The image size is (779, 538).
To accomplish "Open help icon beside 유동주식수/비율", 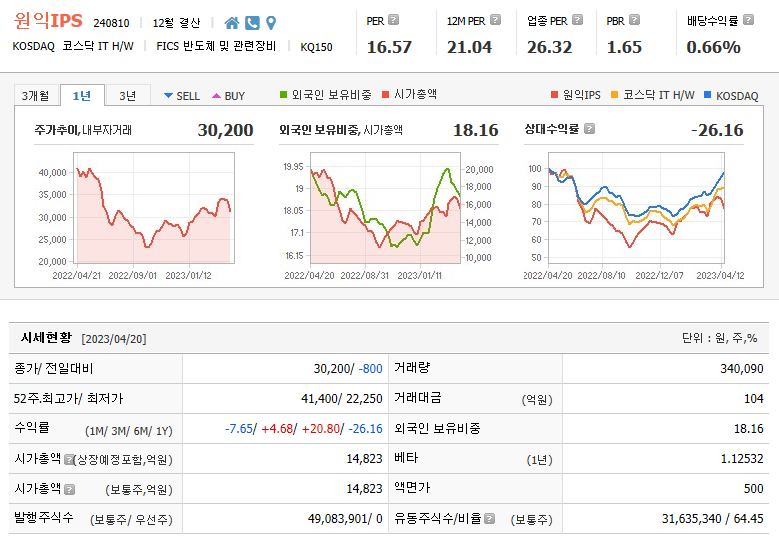I will click(489, 519).
